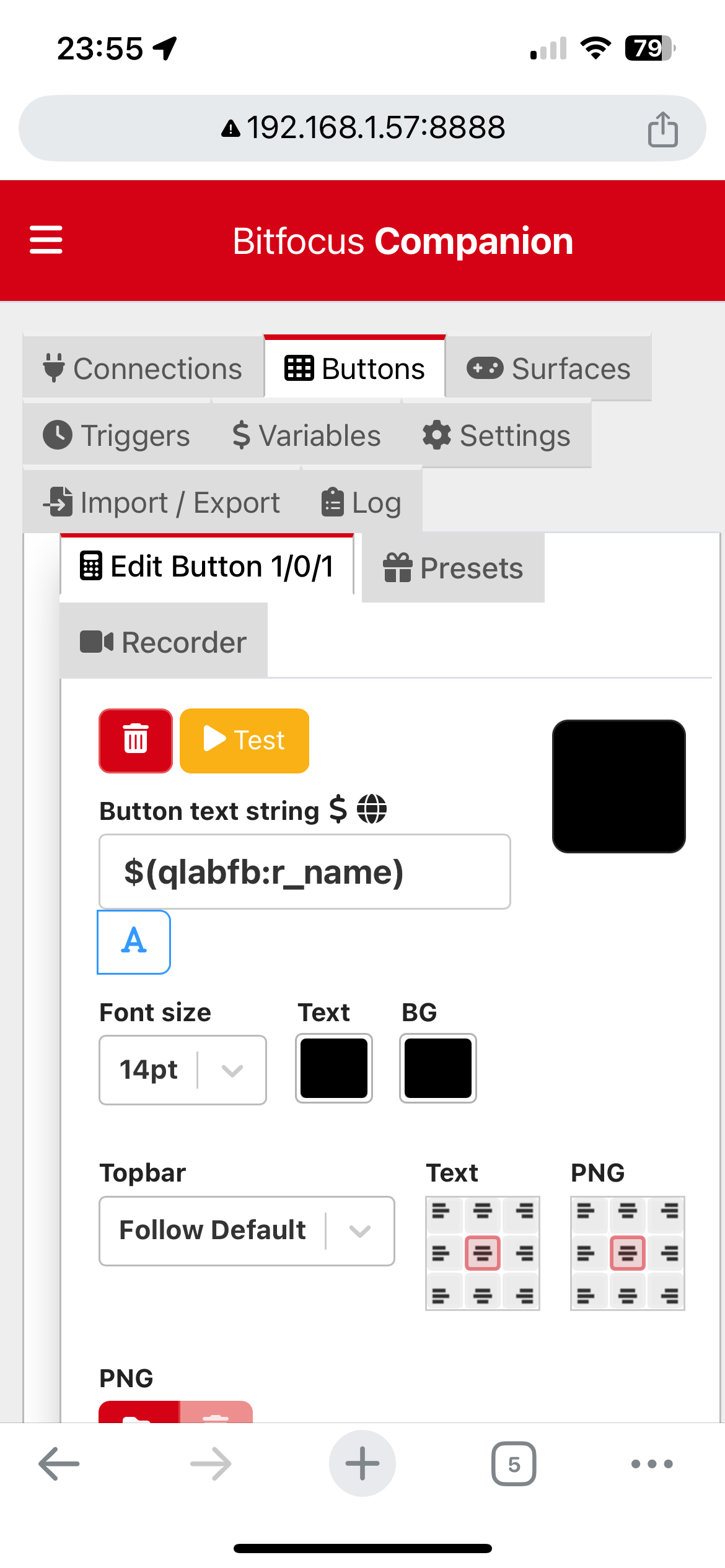Expand the Topbar Follow Default dropdown
This screenshot has height=1568, width=725.
tap(247, 1230)
